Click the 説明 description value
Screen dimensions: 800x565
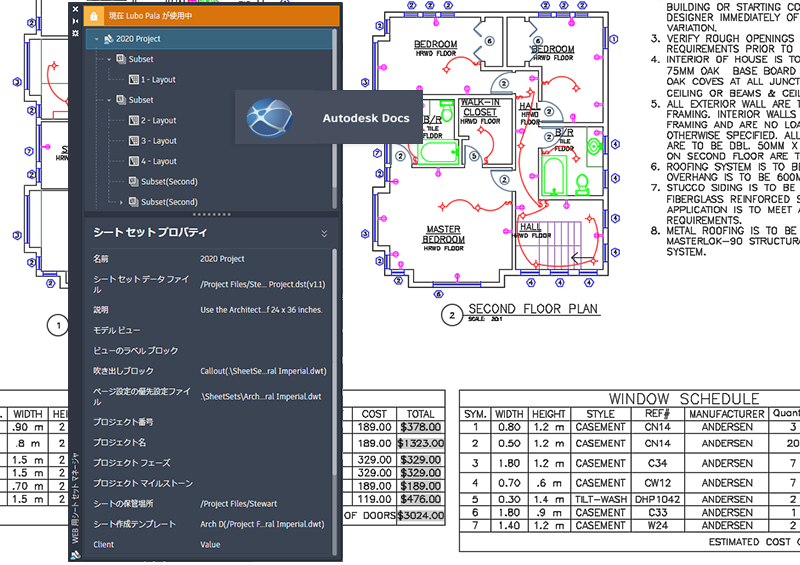pyautogui.click(x=261, y=310)
